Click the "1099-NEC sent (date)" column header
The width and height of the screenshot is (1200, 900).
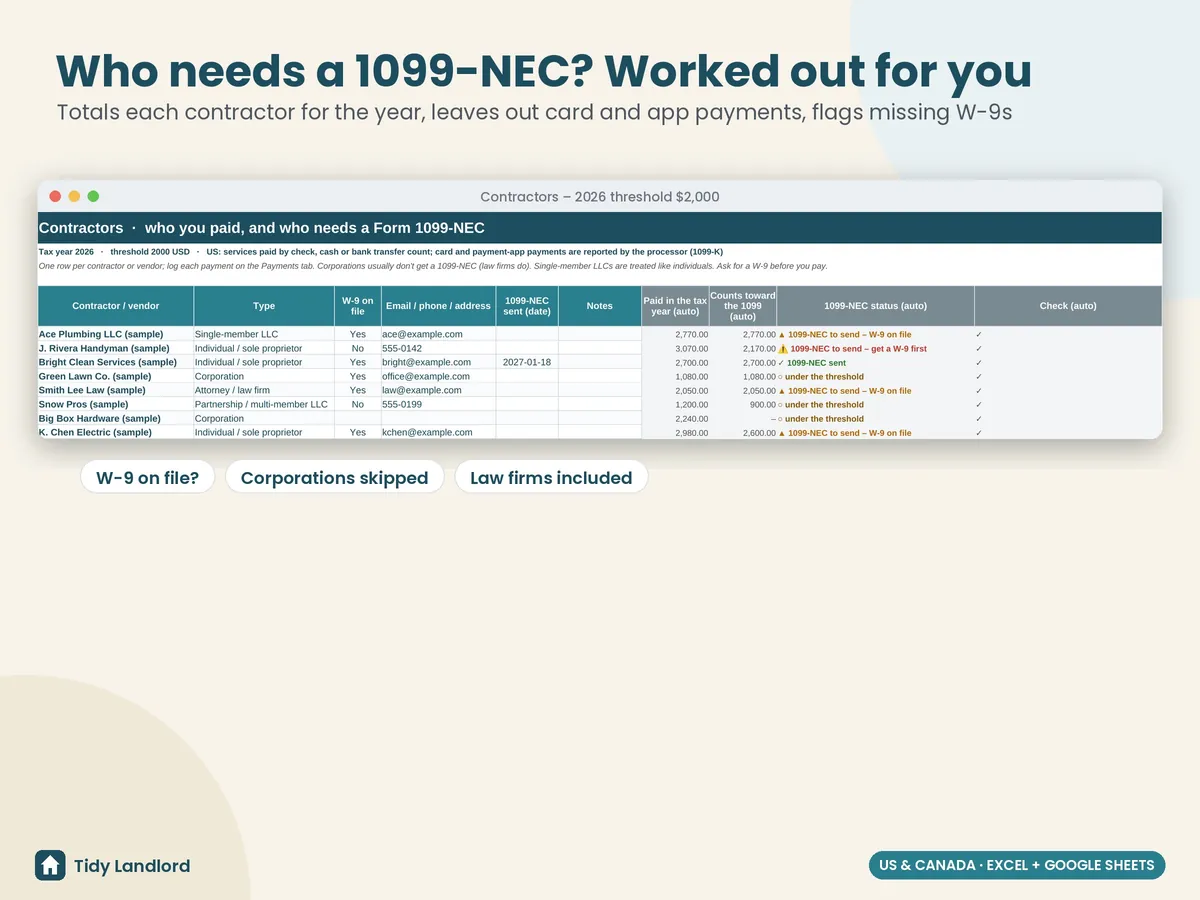coord(527,306)
